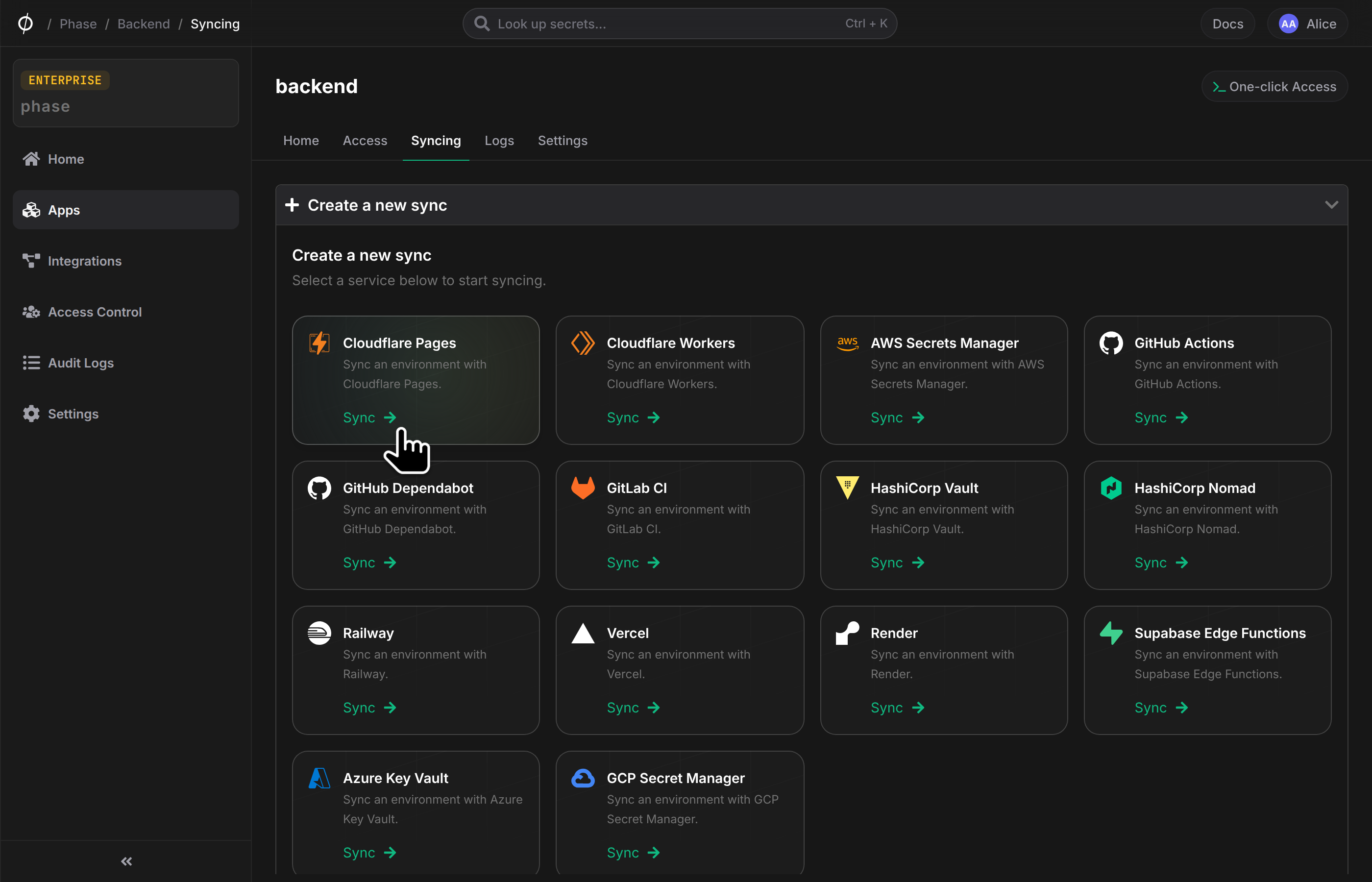Select Apps in the sidebar
The width and height of the screenshot is (1372, 882).
pos(126,210)
